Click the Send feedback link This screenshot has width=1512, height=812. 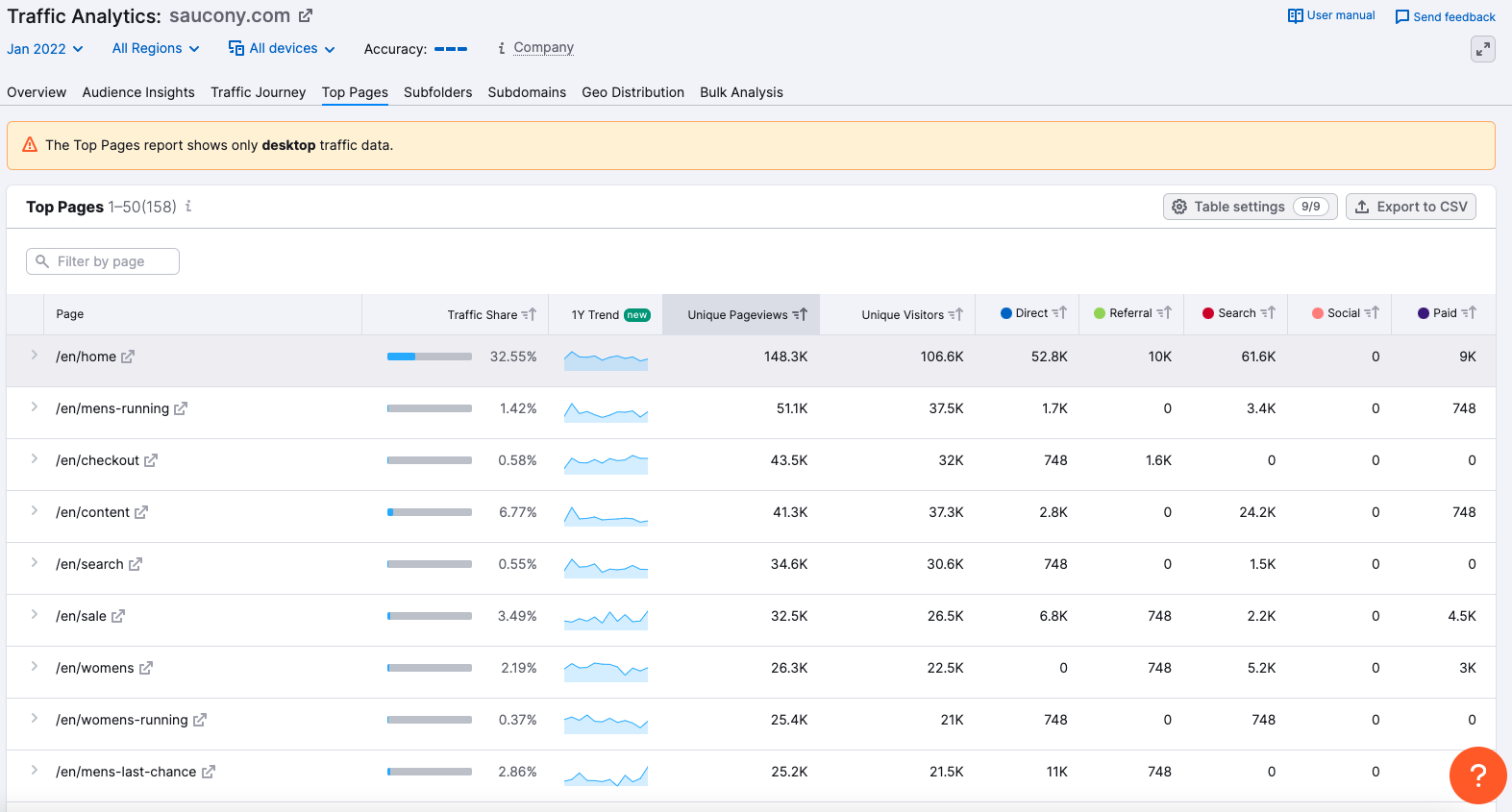coord(1445,17)
